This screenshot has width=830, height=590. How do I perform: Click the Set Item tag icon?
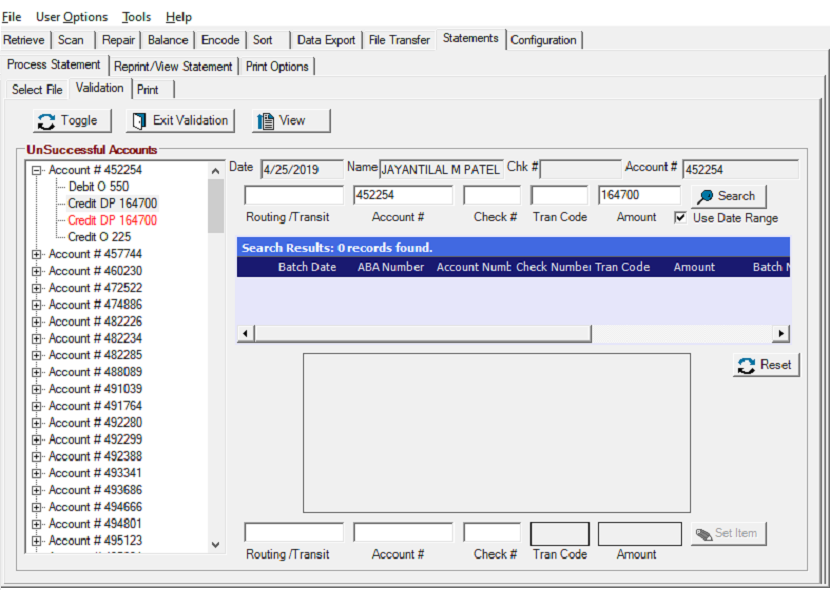pos(703,534)
